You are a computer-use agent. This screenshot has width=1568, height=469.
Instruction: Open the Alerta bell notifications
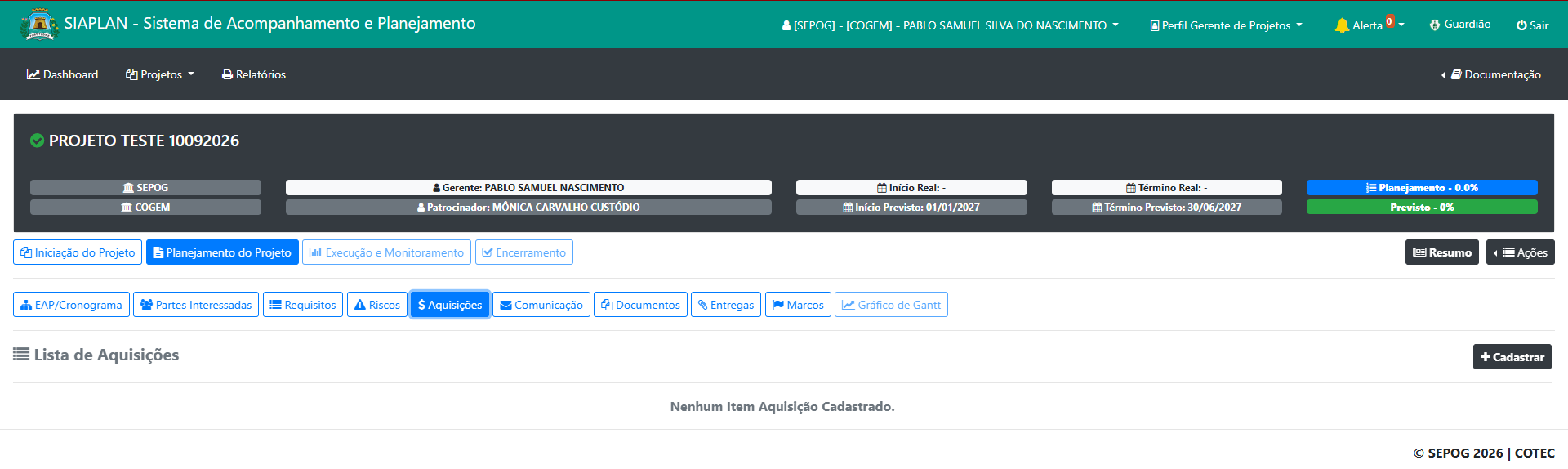(1370, 25)
